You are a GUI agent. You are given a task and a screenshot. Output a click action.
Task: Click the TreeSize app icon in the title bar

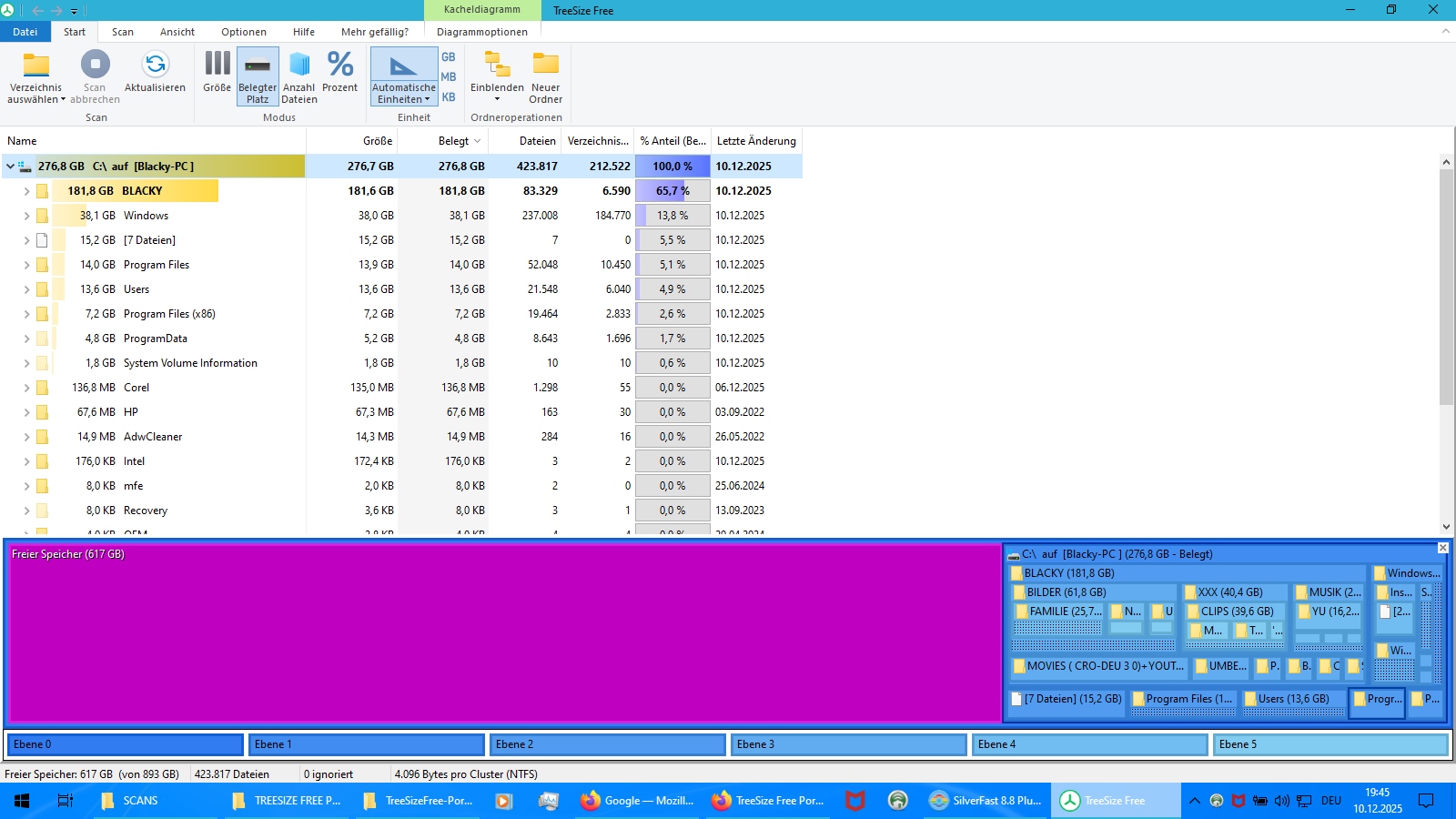8,10
